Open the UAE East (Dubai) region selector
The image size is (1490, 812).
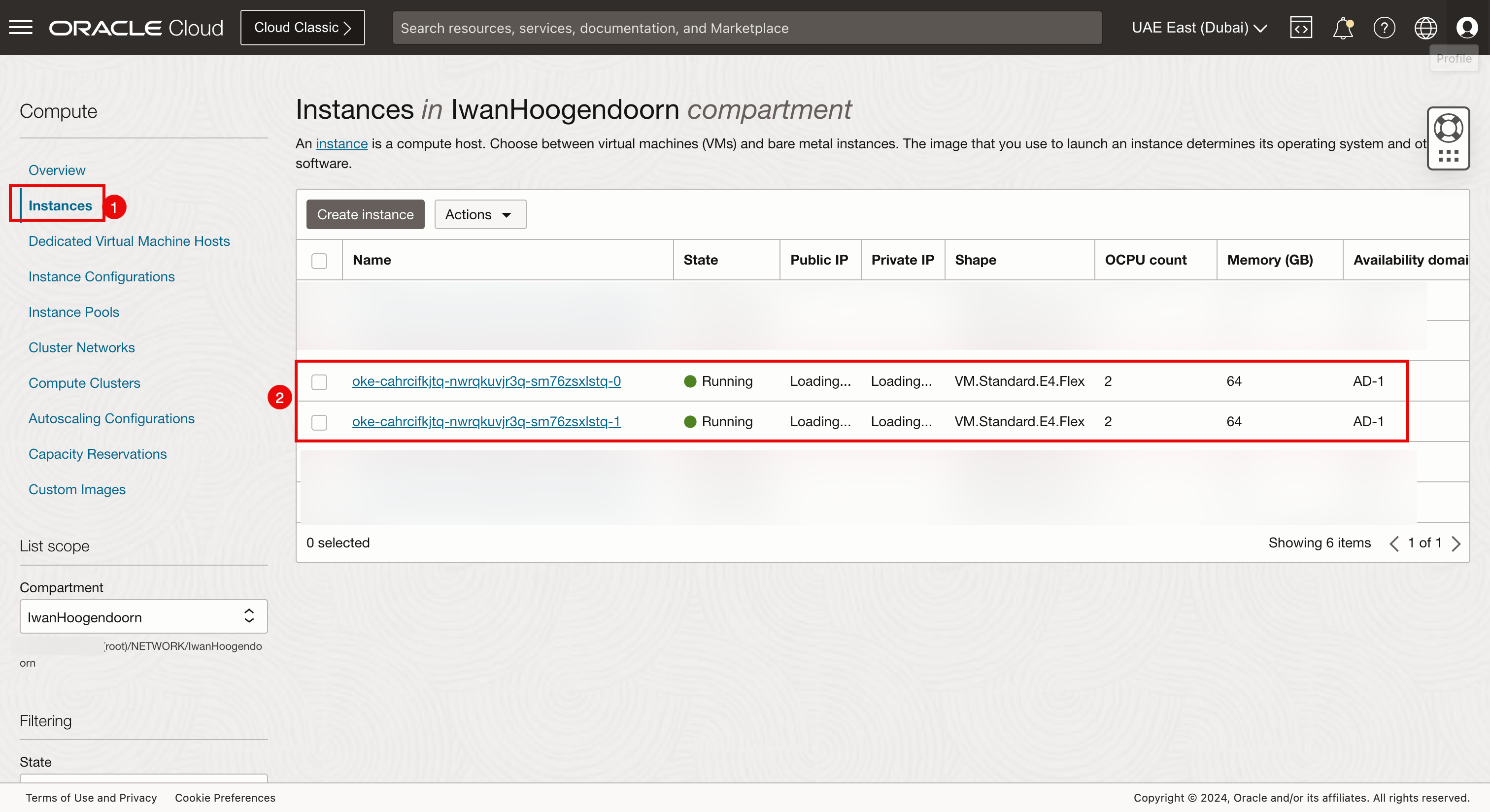tap(1199, 27)
